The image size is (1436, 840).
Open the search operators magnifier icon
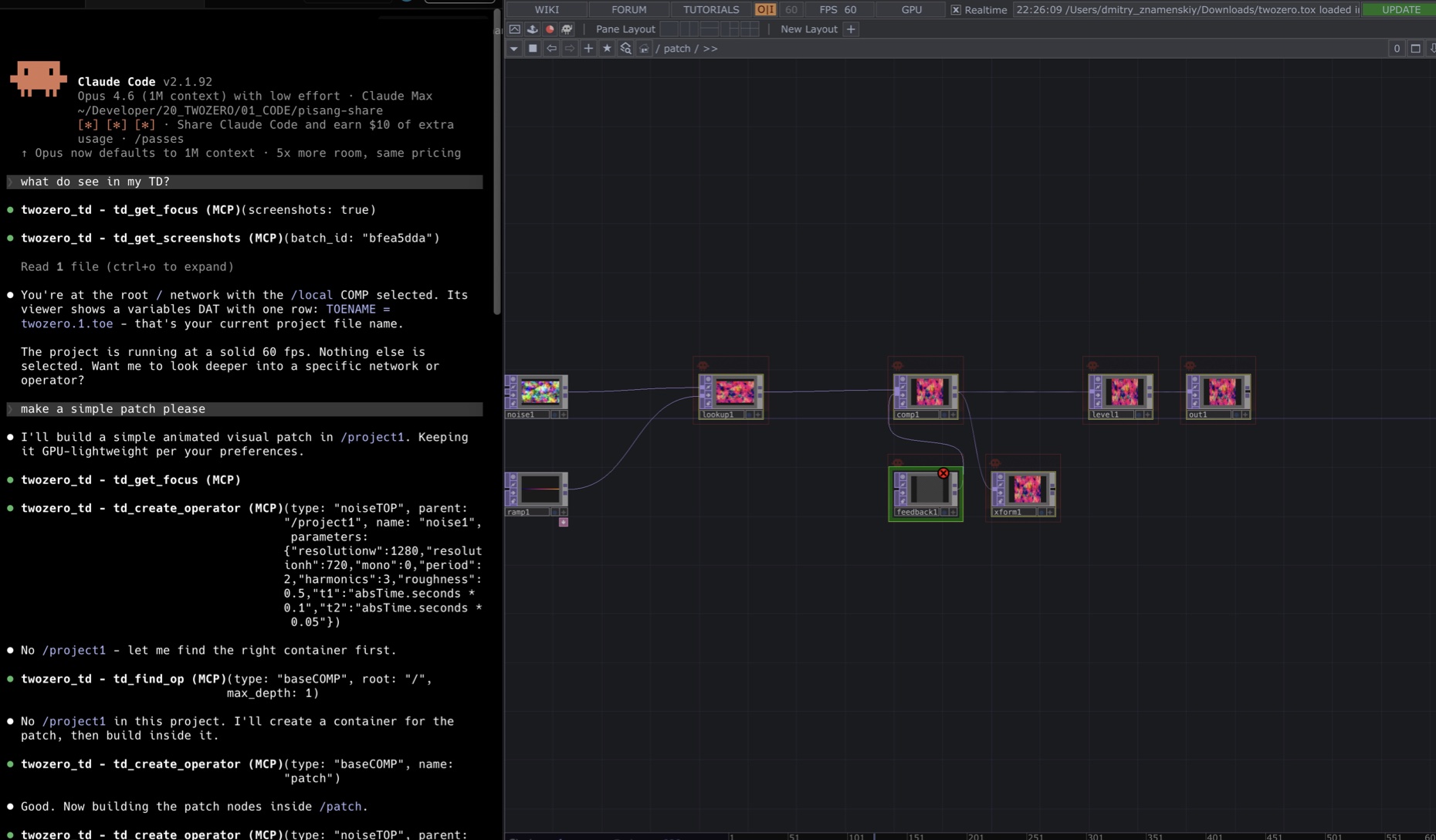625,49
